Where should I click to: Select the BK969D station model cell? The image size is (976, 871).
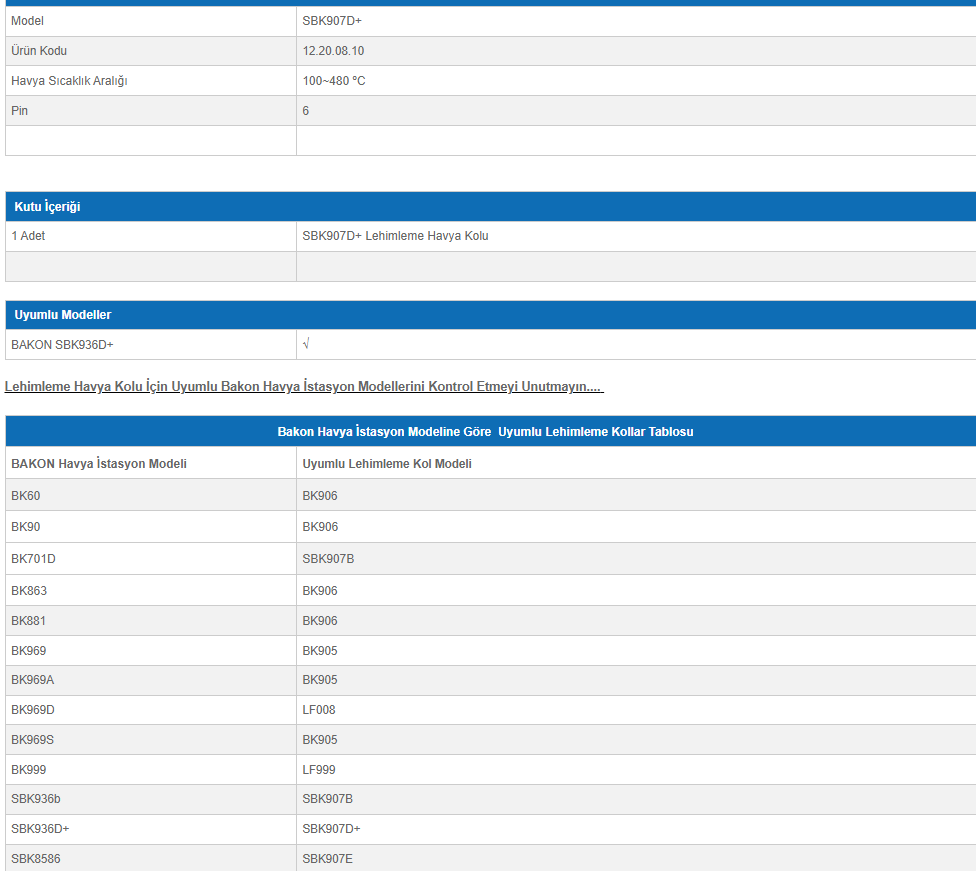pos(151,710)
